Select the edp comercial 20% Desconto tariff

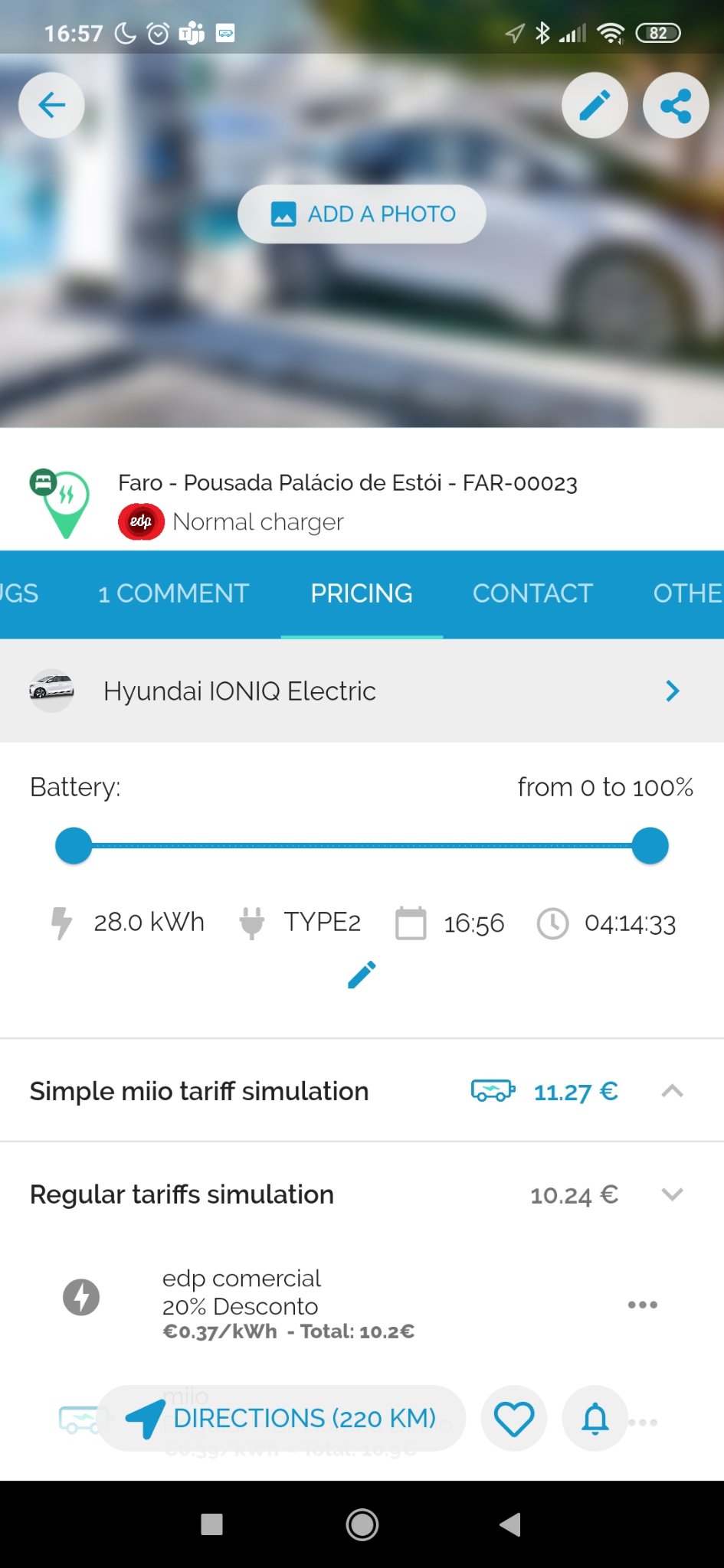coord(287,1305)
